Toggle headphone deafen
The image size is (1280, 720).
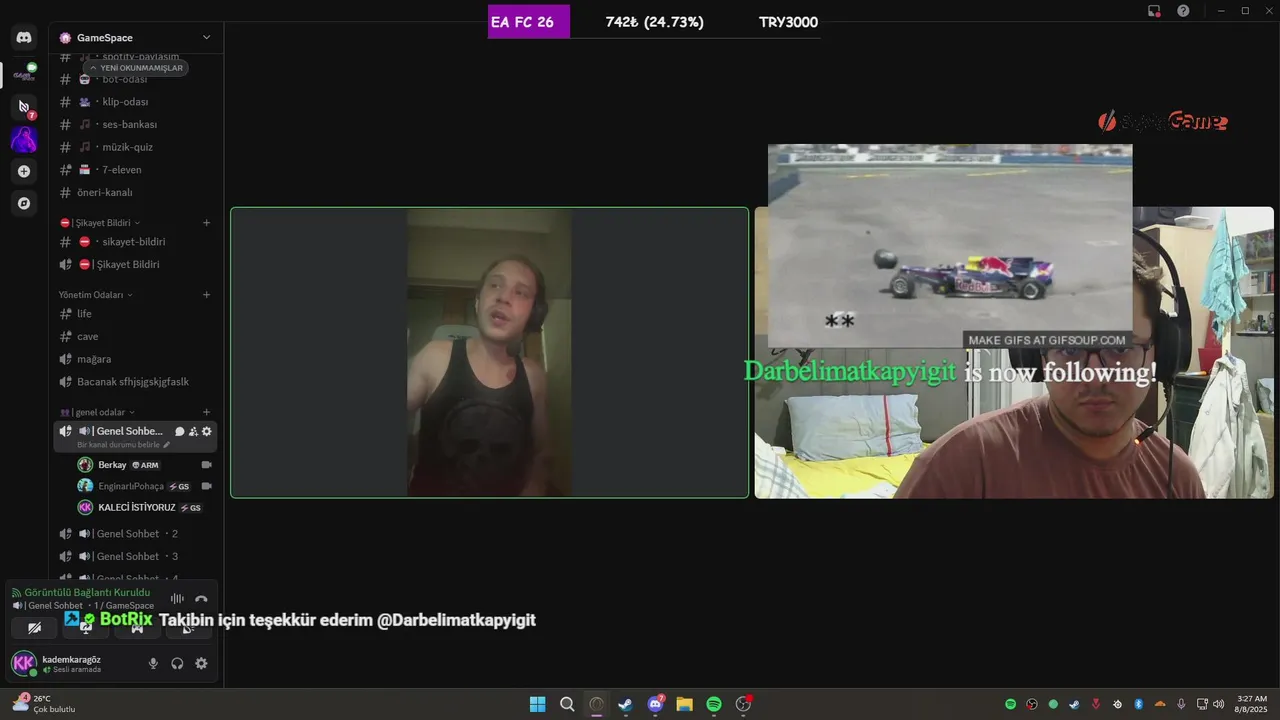(177, 663)
